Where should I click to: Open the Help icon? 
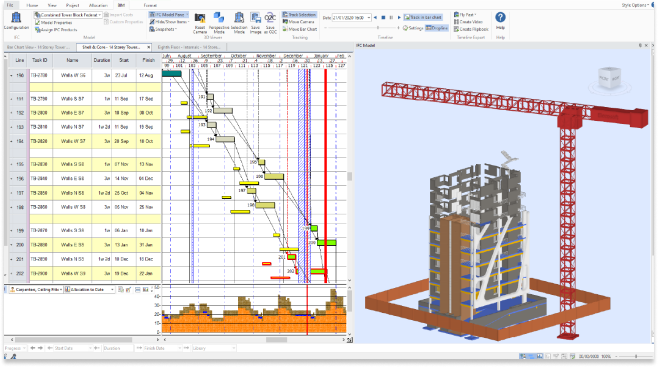[500, 21]
